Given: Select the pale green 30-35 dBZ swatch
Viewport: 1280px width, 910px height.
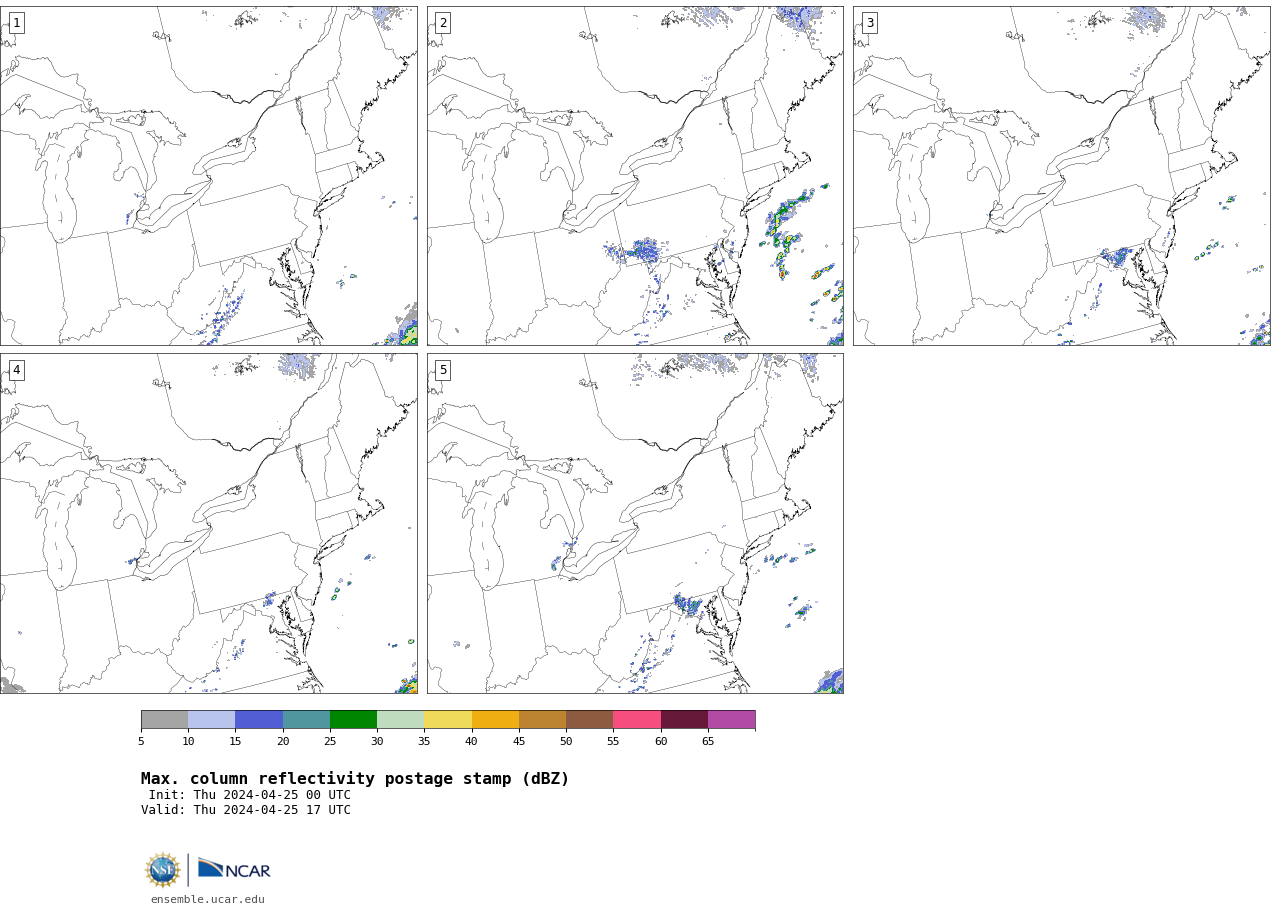Looking at the screenshot, I should tap(400, 720).
